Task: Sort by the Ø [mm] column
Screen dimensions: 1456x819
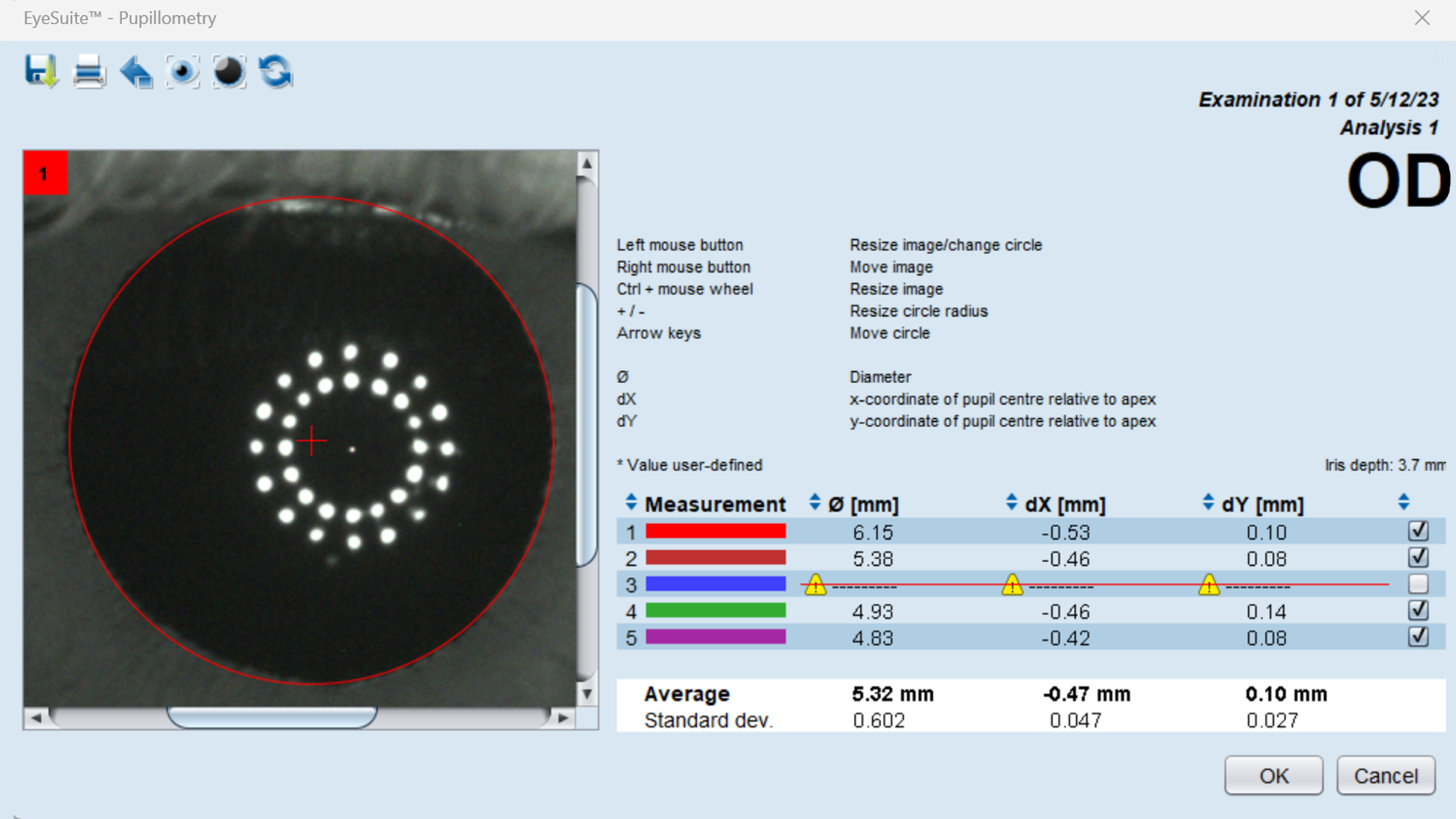Action: pos(814,503)
